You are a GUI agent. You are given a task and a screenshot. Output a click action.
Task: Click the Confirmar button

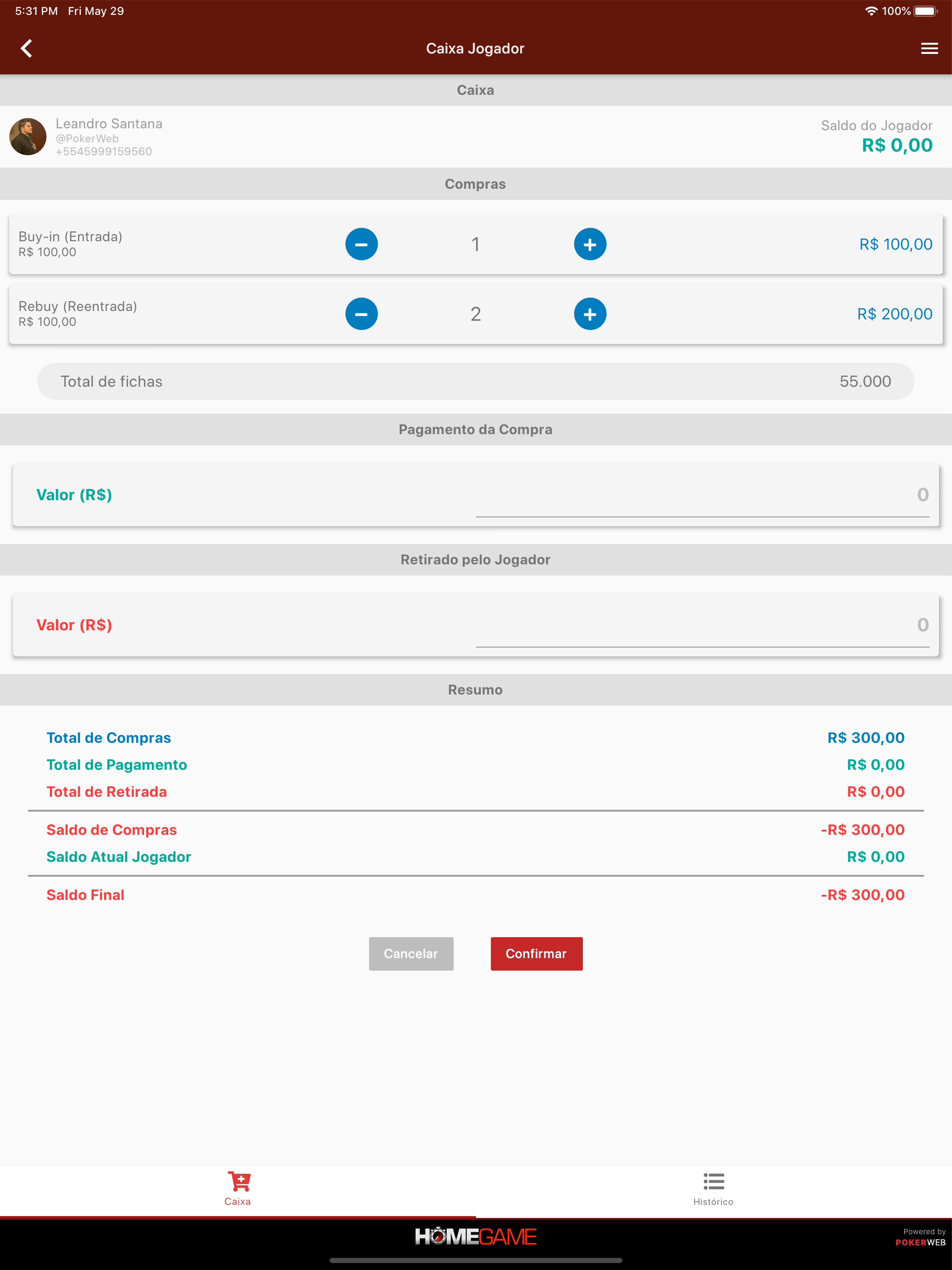[536, 953]
